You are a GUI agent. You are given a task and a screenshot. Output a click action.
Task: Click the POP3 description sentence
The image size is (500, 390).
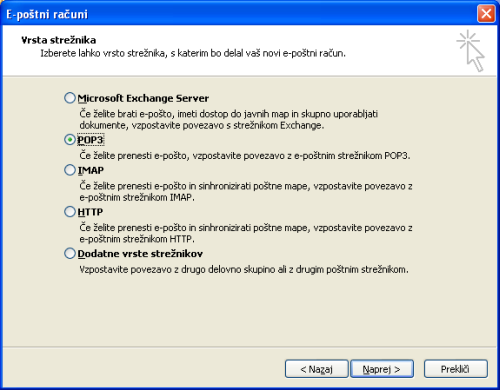click(x=245, y=156)
